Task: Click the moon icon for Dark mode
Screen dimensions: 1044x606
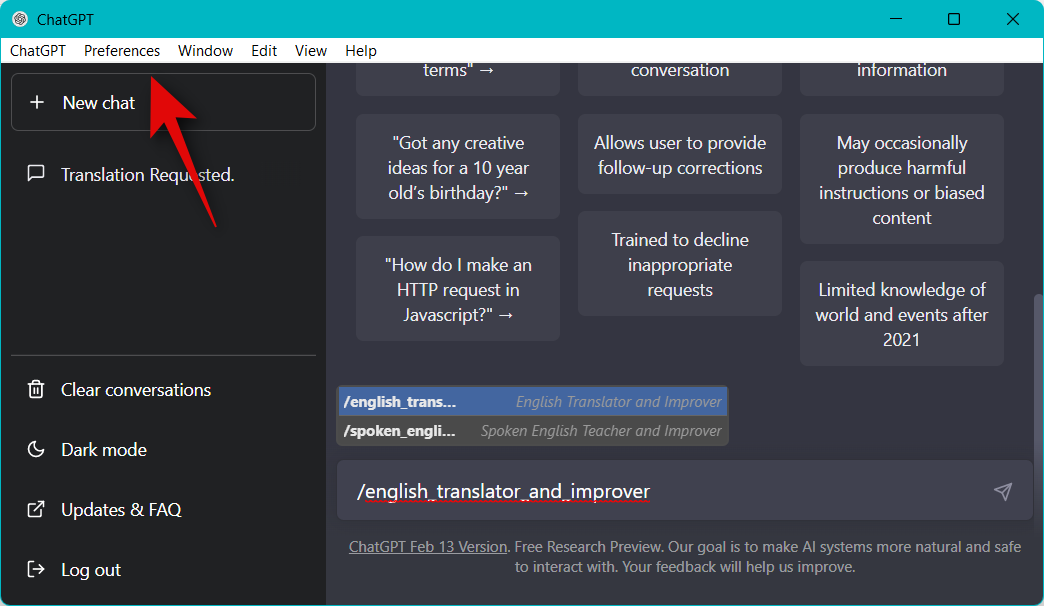Action: [x=36, y=449]
